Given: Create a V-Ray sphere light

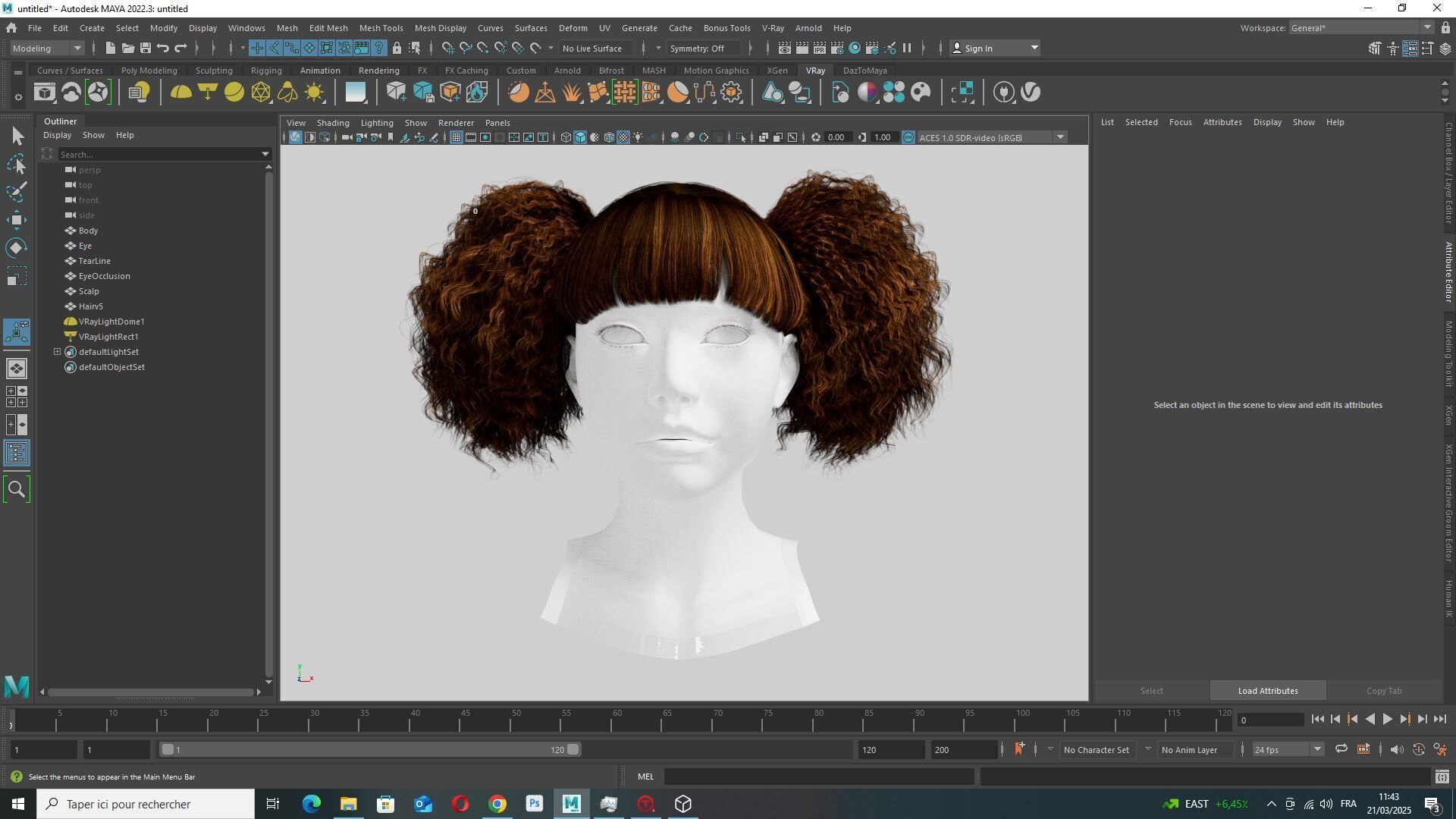Looking at the screenshot, I should point(234,93).
